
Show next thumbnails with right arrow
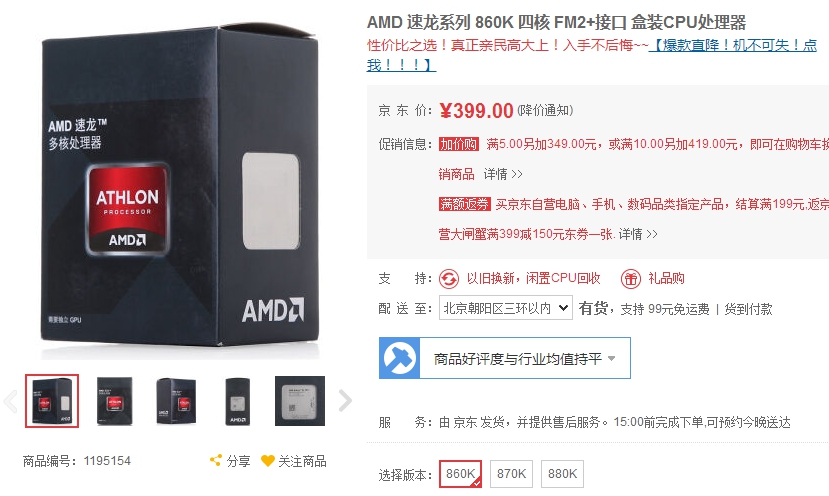point(345,400)
